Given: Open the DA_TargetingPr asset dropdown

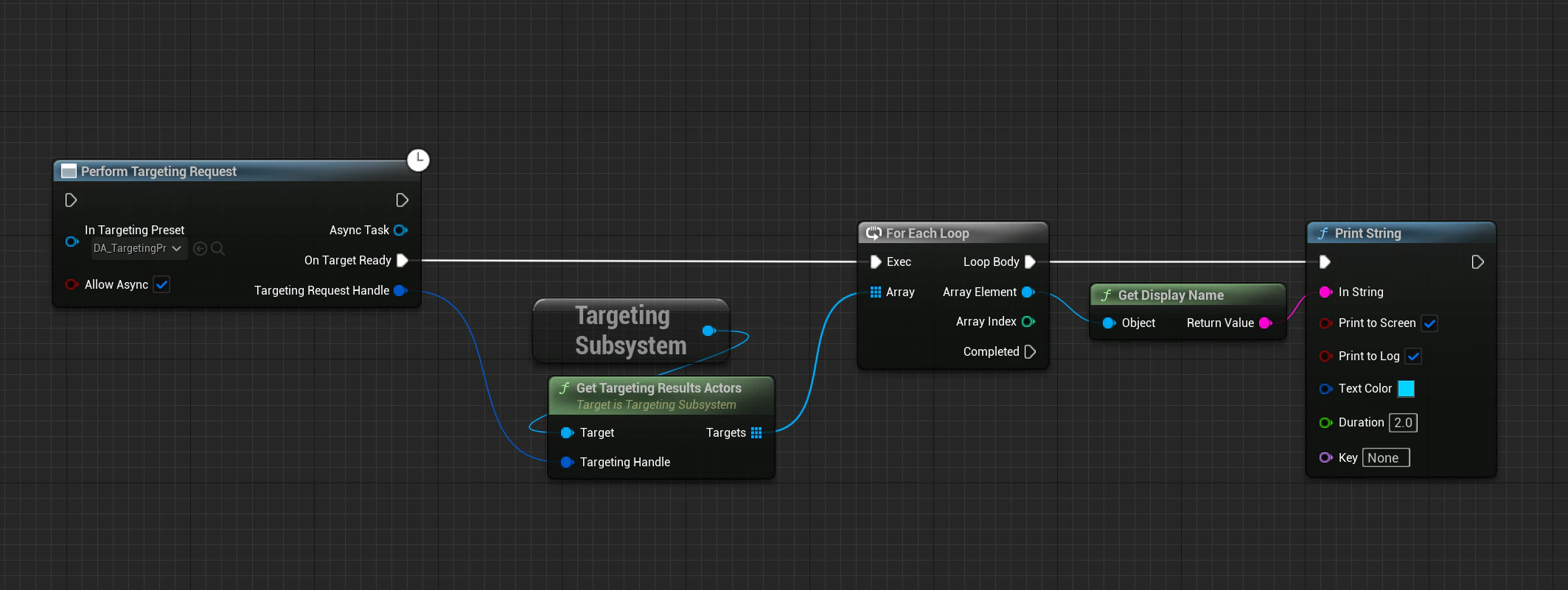Looking at the screenshot, I should click(x=139, y=248).
